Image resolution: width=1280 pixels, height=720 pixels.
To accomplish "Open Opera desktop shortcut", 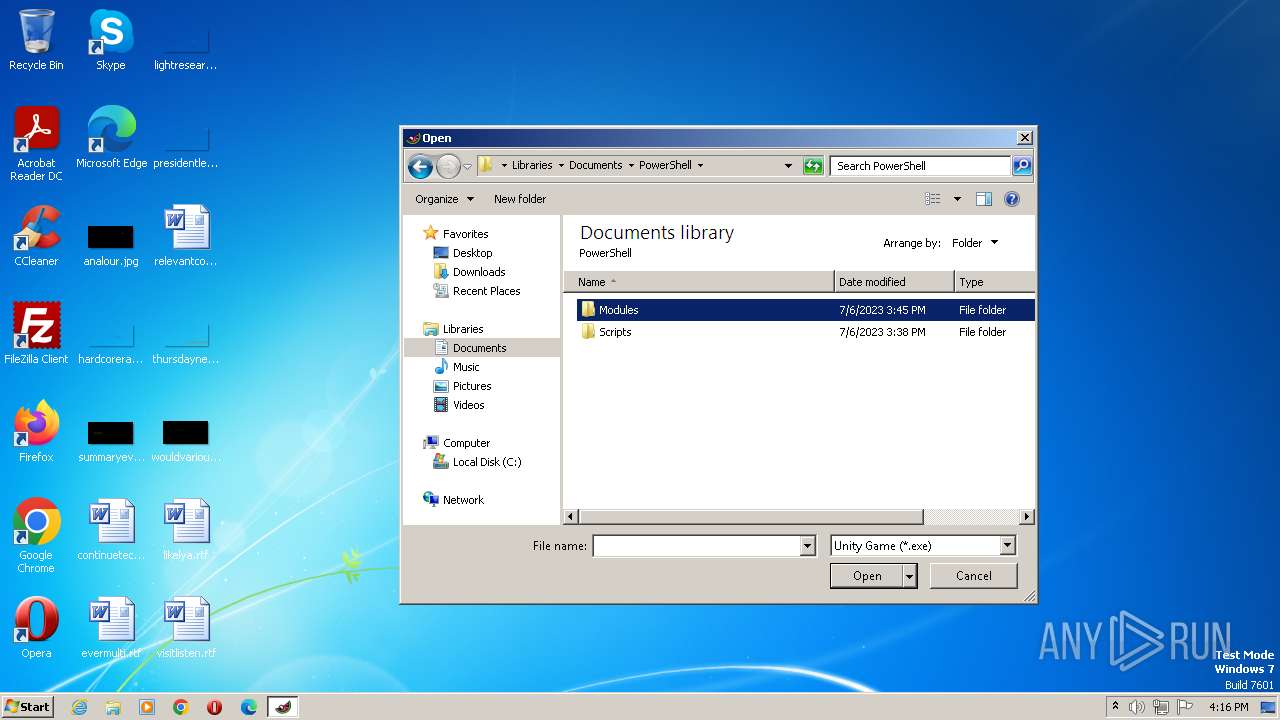I will pyautogui.click(x=36, y=628).
